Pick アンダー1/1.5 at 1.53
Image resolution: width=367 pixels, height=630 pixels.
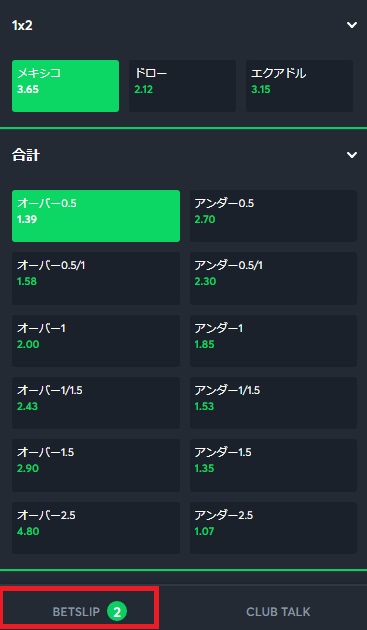[x=273, y=403]
